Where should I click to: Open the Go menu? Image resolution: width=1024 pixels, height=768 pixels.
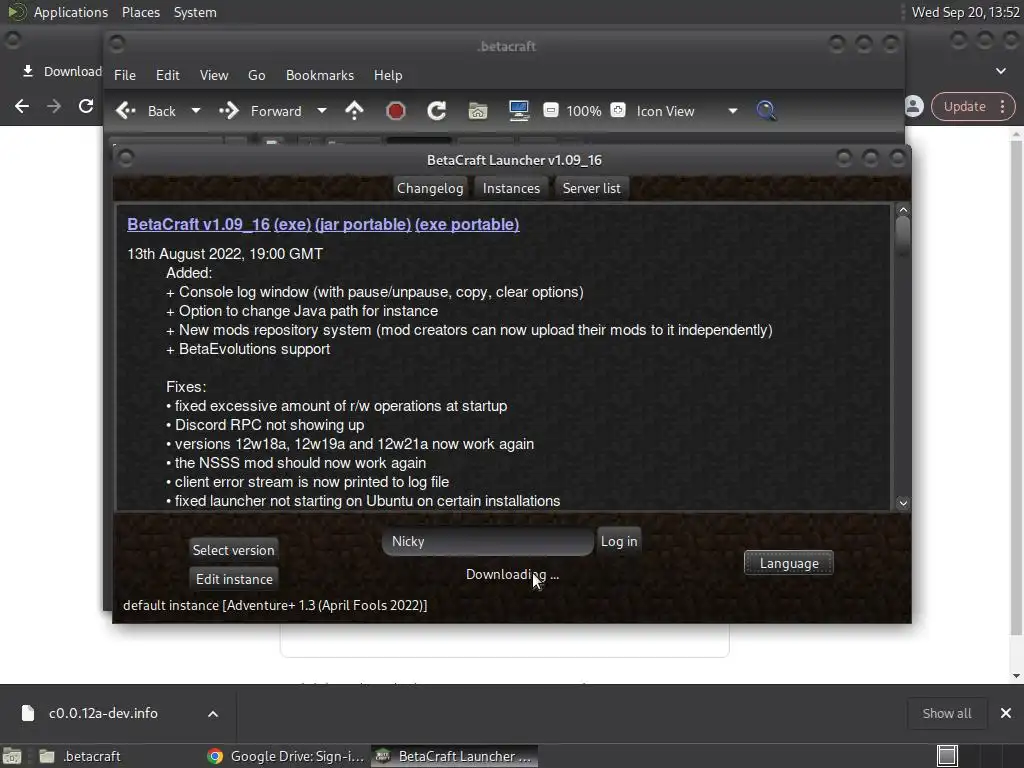(257, 75)
